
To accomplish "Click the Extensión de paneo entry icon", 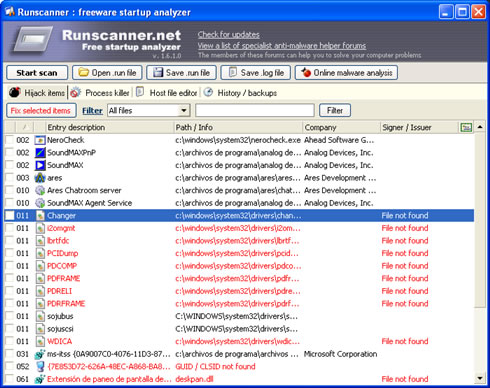I will coord(40,379).
